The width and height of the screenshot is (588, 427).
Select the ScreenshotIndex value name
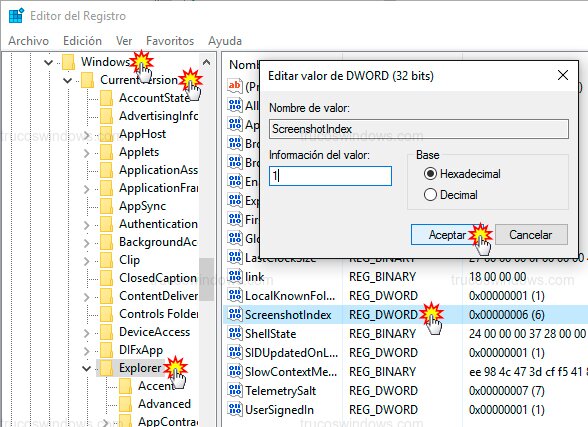coord(288,315)
